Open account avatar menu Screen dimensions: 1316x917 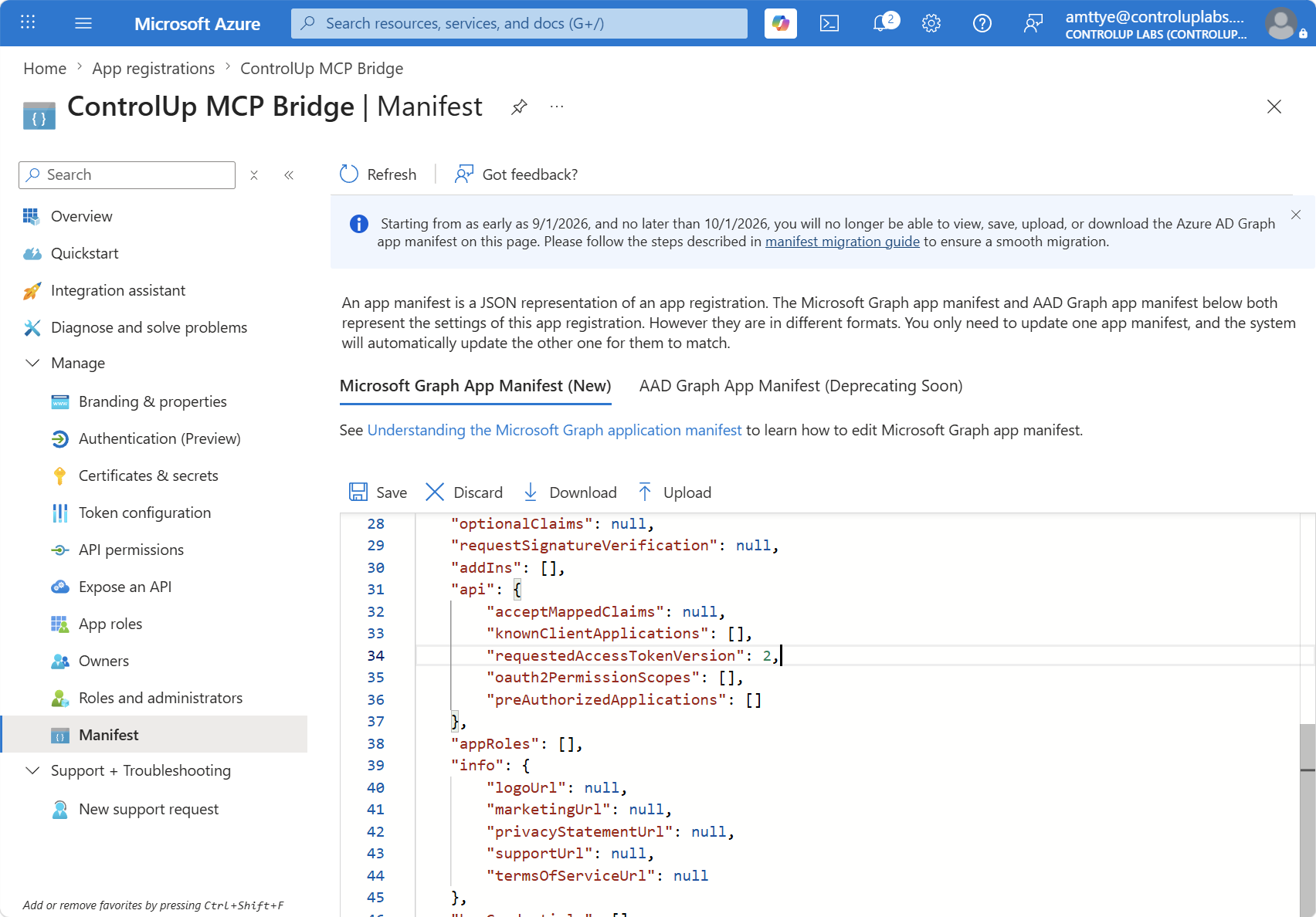click(1281, 23)
